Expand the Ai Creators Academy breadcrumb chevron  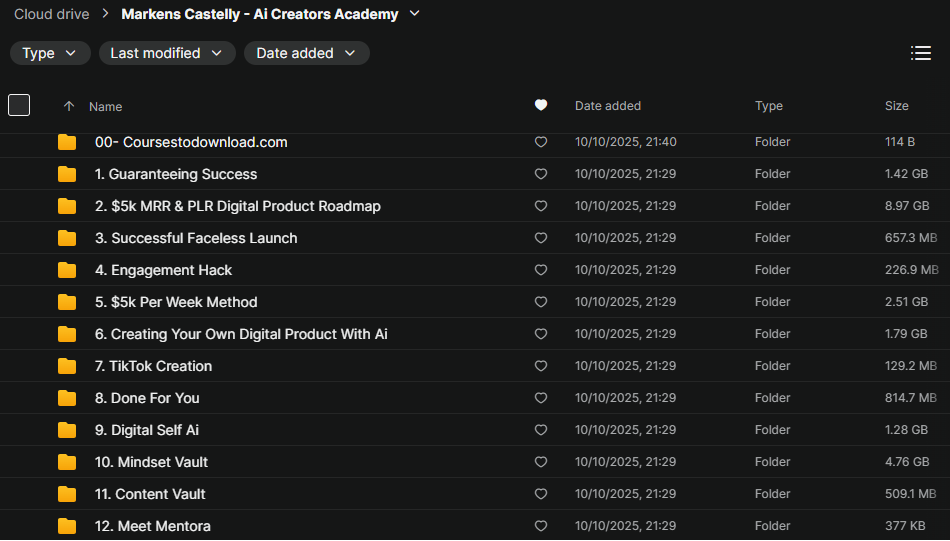415,14
